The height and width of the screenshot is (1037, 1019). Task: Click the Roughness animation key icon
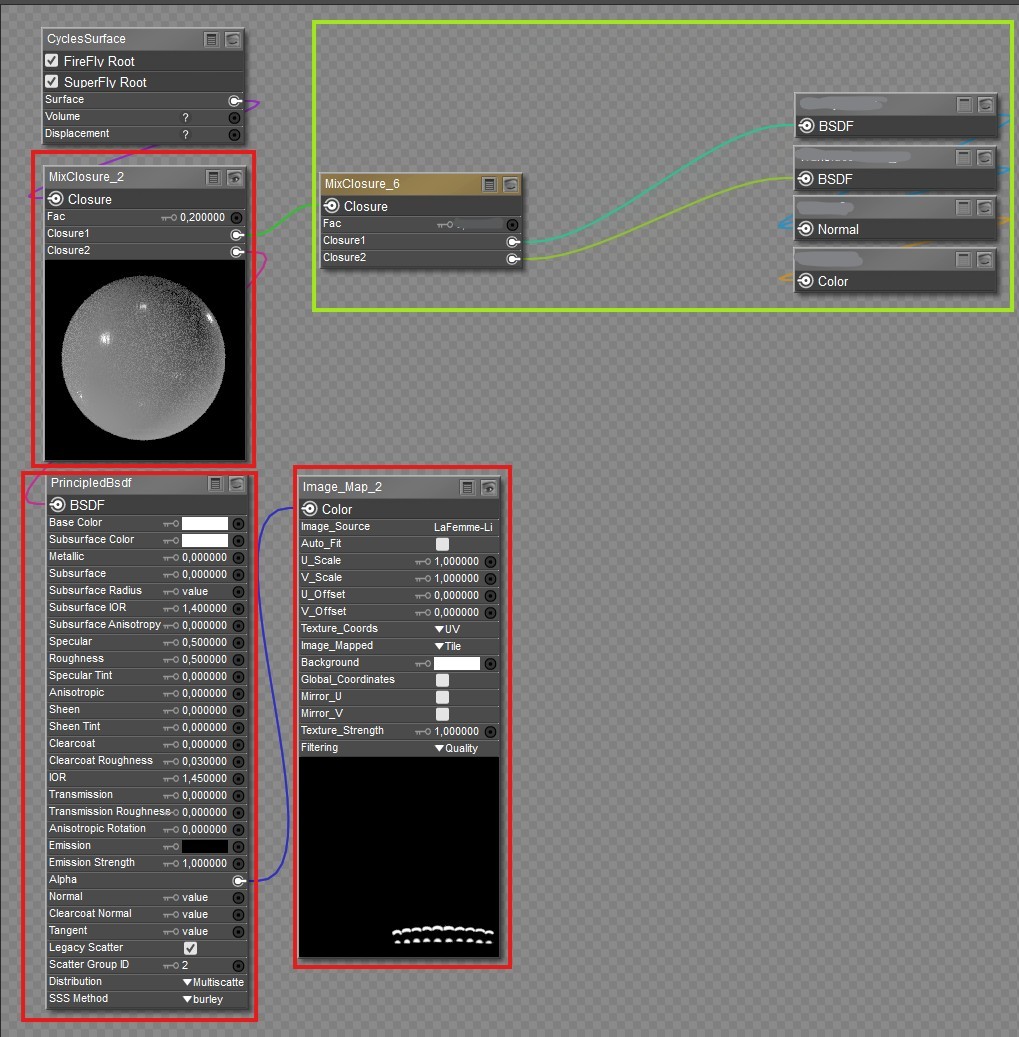click(171, 659)
